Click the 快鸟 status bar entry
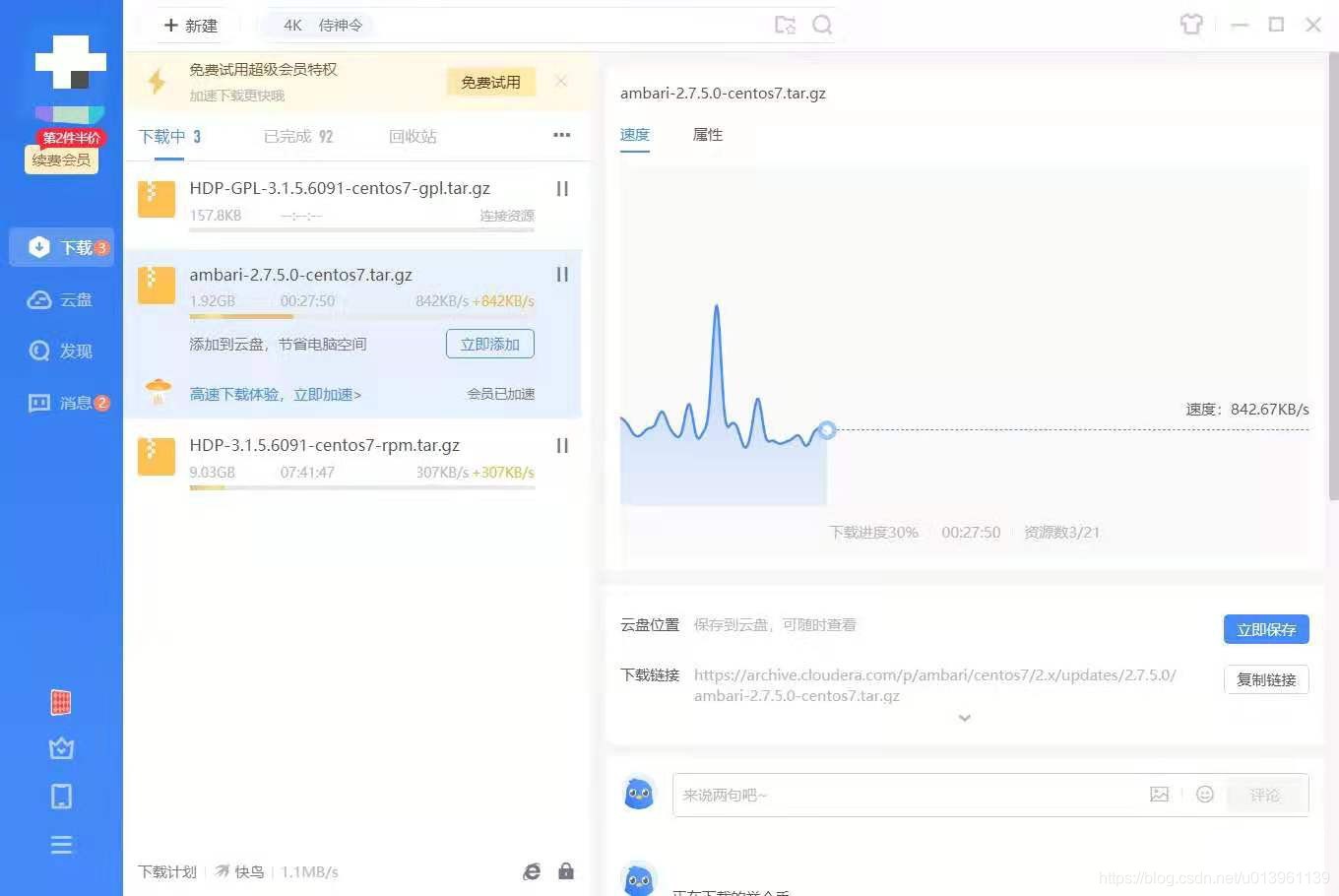 [x=239, y=871]
